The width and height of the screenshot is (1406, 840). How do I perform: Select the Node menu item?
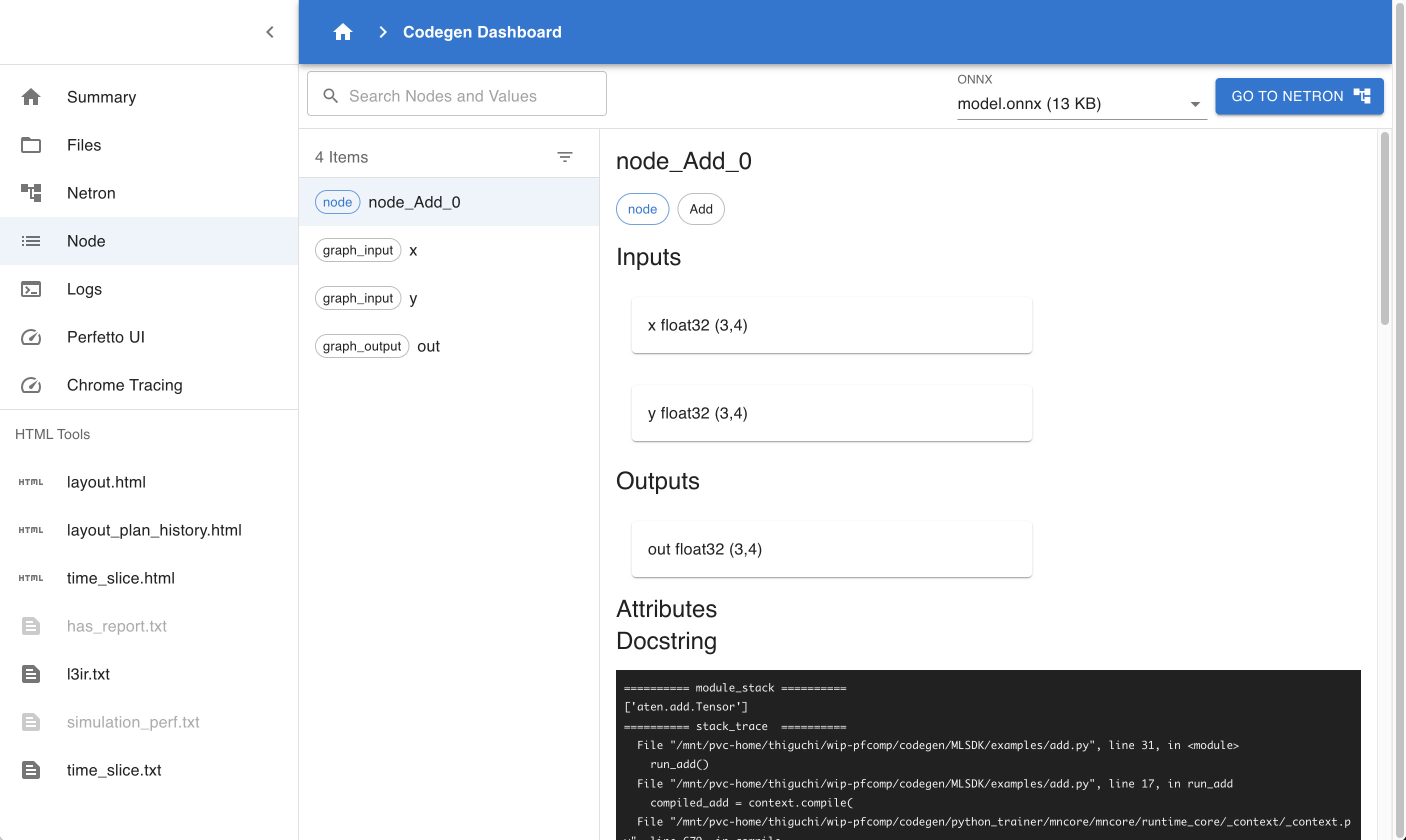[86, 241]
